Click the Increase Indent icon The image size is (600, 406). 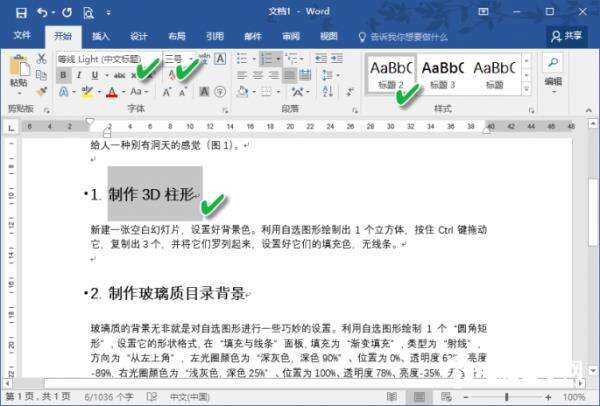tap(337, 59)
